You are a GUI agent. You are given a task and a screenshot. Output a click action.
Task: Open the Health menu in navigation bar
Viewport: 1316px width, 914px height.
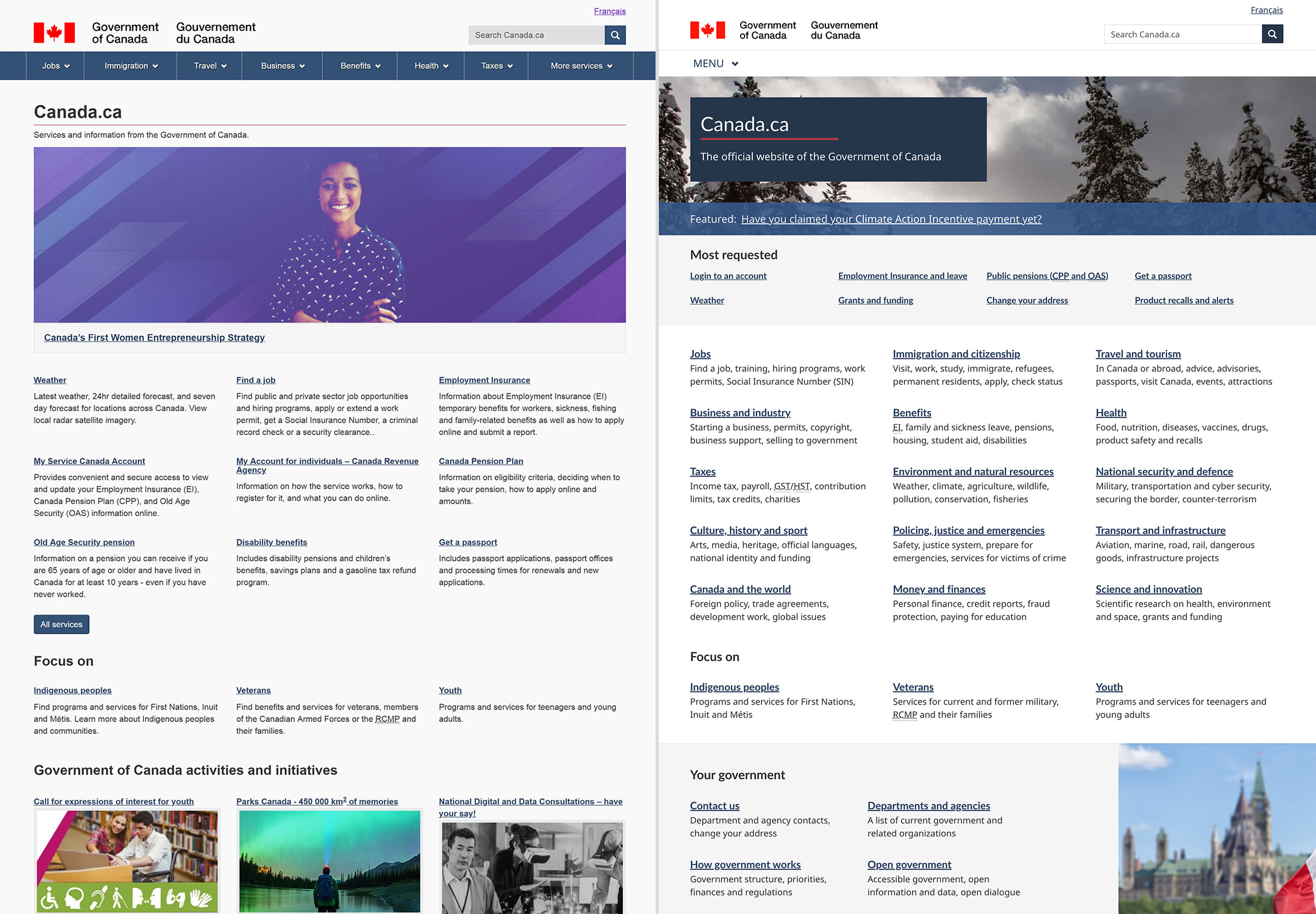431,66
